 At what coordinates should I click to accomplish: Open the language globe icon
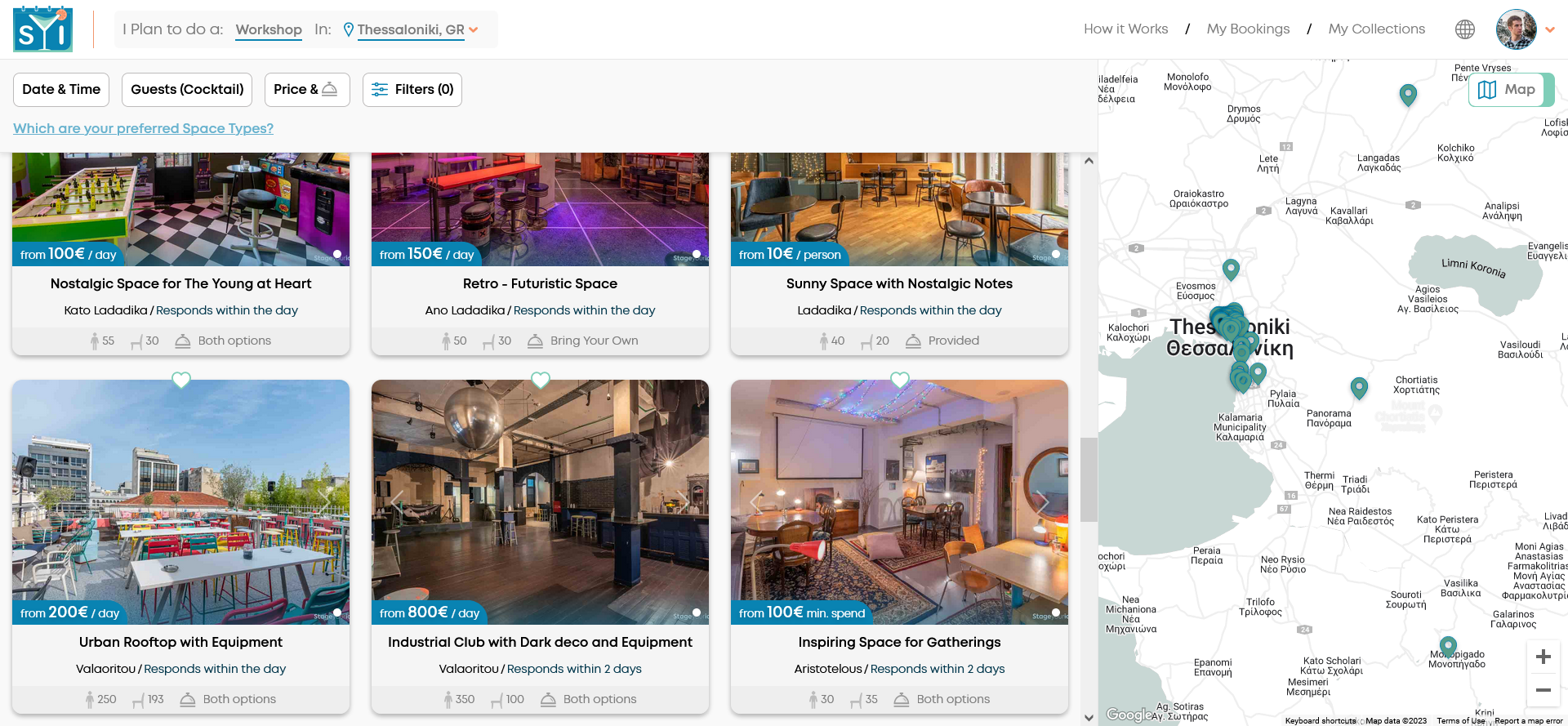click(x=1464, y=29)
